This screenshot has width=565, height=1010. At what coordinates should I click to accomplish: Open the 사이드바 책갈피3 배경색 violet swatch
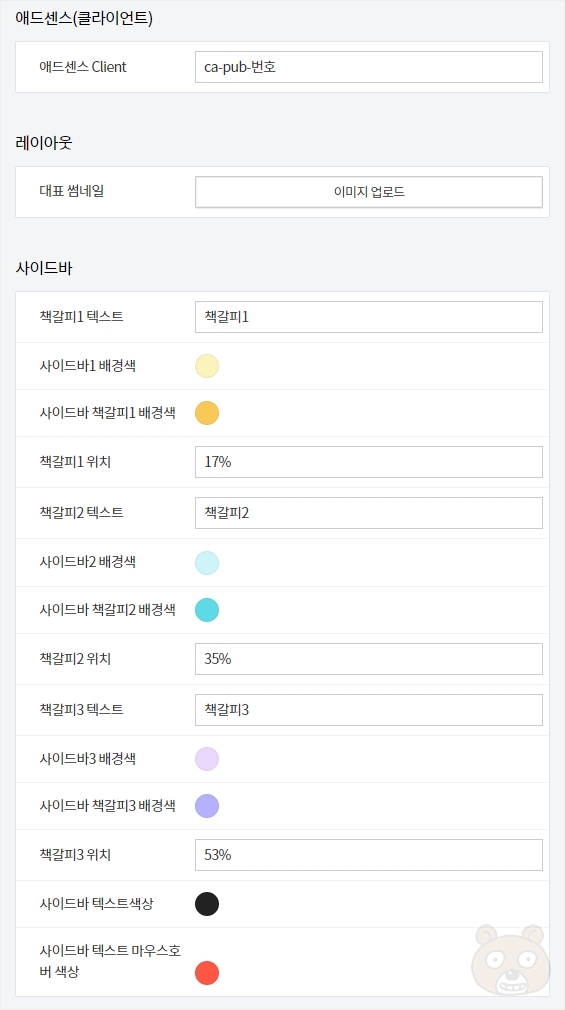tap(207, 806)
